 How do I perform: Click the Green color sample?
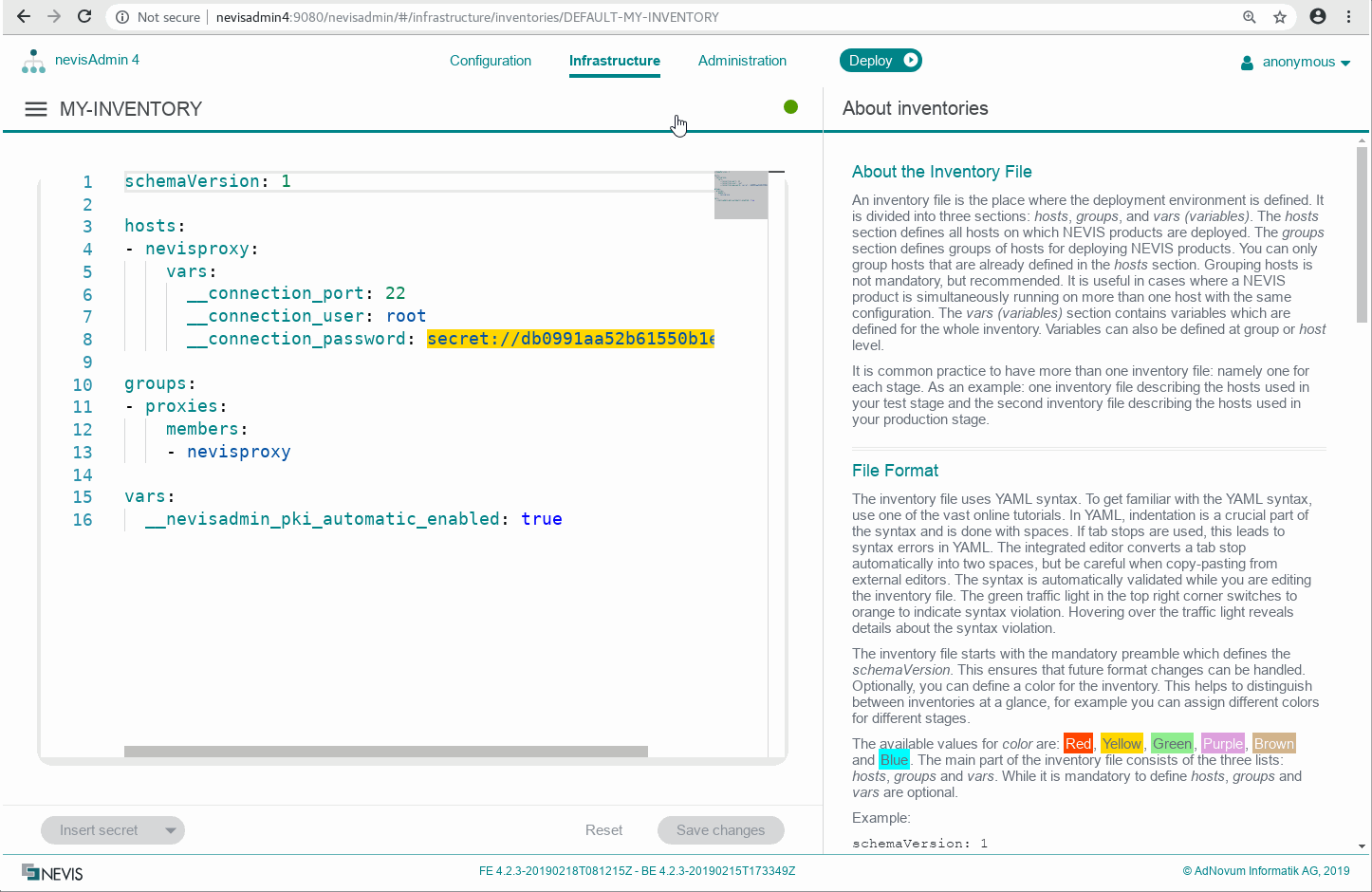pyautogui.click(x=1172, y=744)
